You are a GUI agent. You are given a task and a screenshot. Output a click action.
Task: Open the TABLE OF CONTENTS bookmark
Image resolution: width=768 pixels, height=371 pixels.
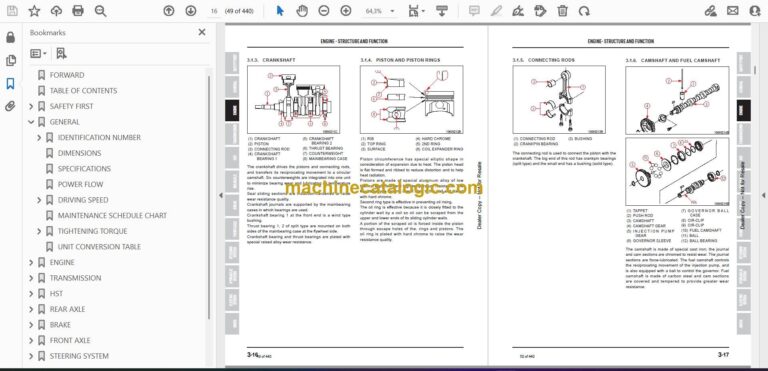click(83, 91)
